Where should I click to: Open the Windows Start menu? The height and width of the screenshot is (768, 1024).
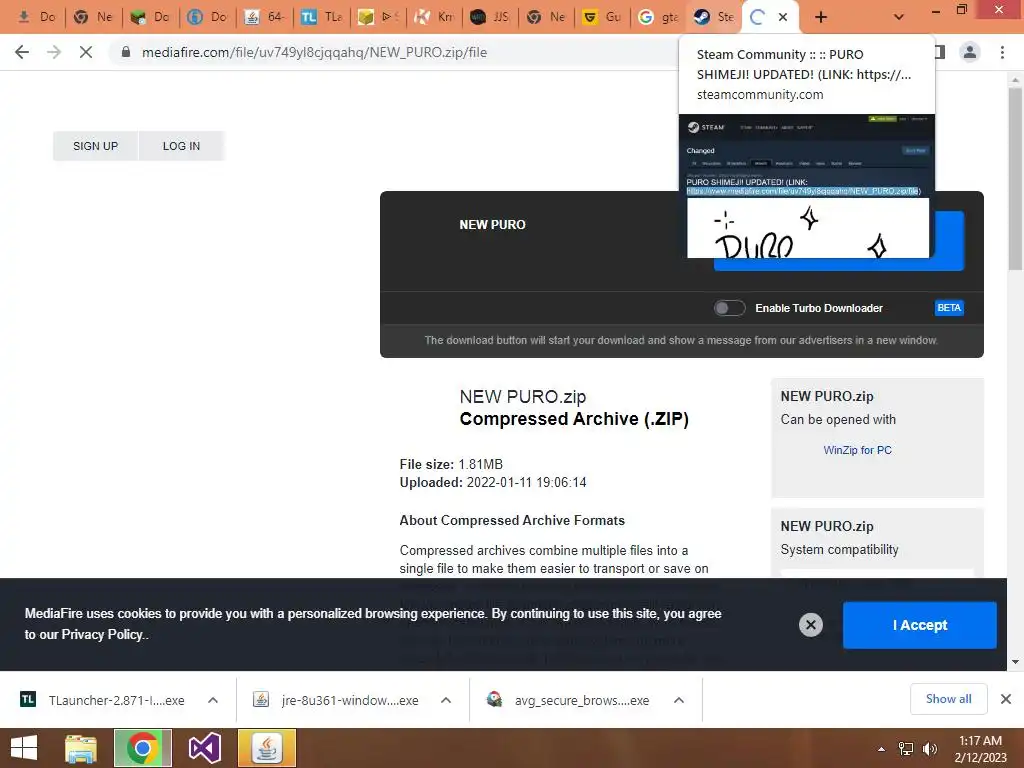point(24,748)
